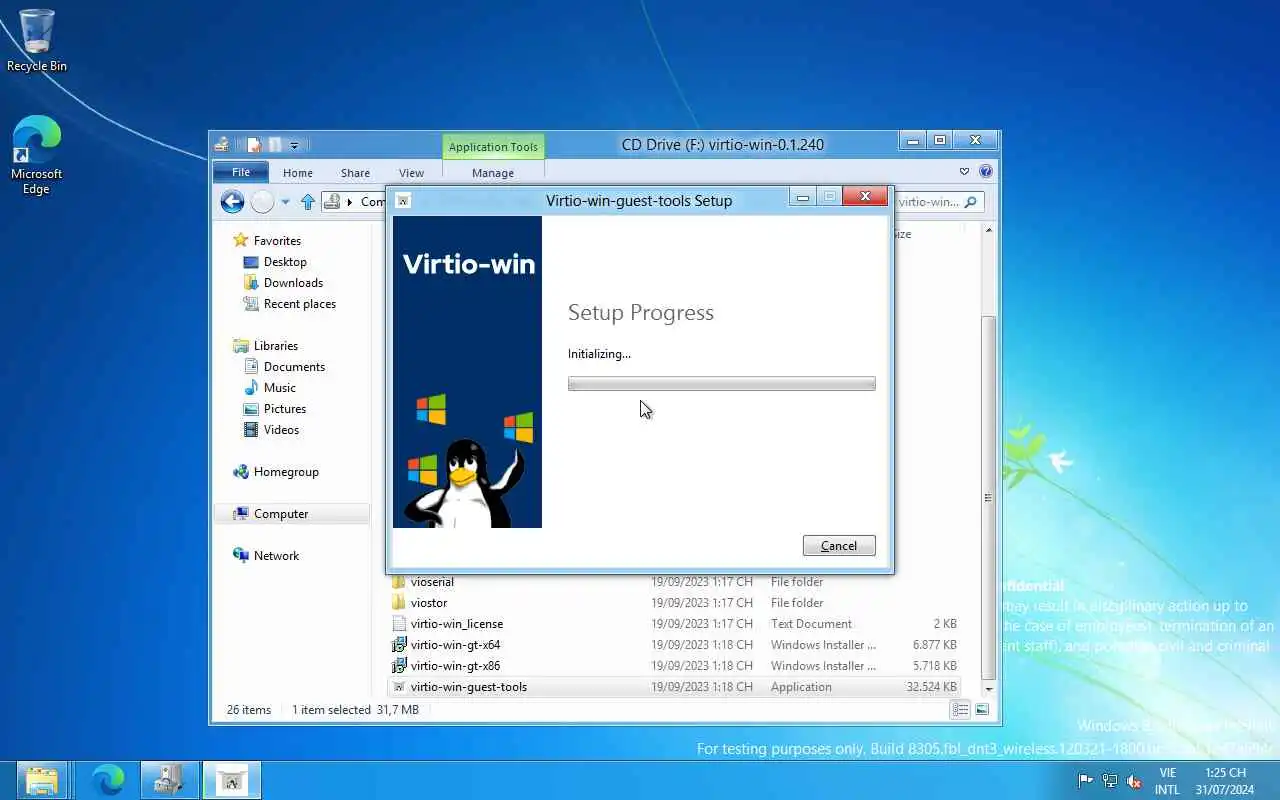
Task: Open the Recycle Bin desktop icon
Action: (x=37, y=40)
